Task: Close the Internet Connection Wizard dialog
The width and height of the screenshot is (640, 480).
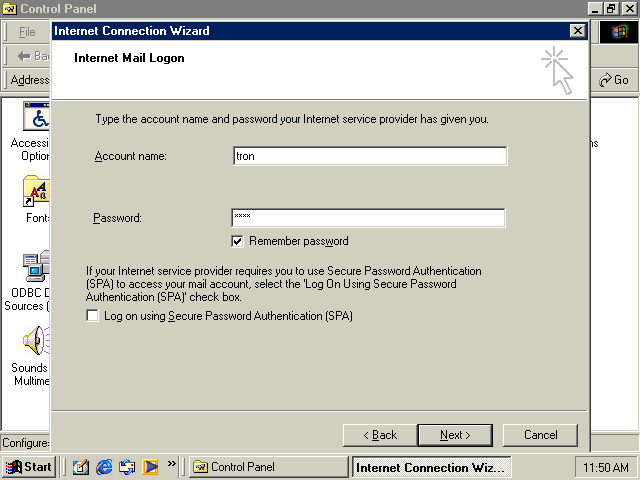Action: click(x=578, y=31)
